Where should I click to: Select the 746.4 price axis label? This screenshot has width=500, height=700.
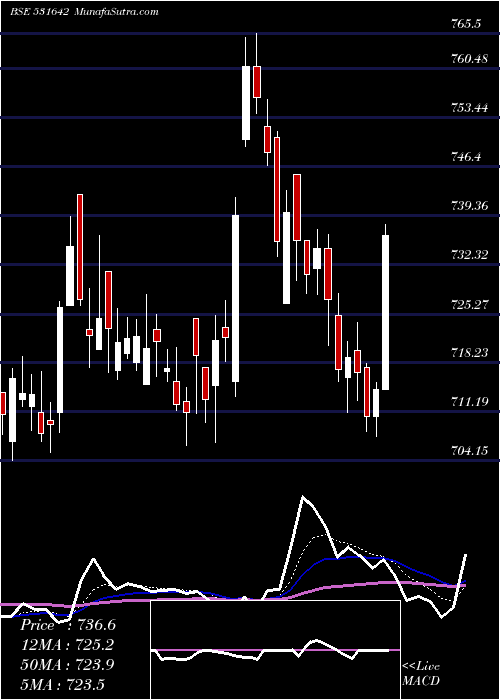[x=466, y=157]
